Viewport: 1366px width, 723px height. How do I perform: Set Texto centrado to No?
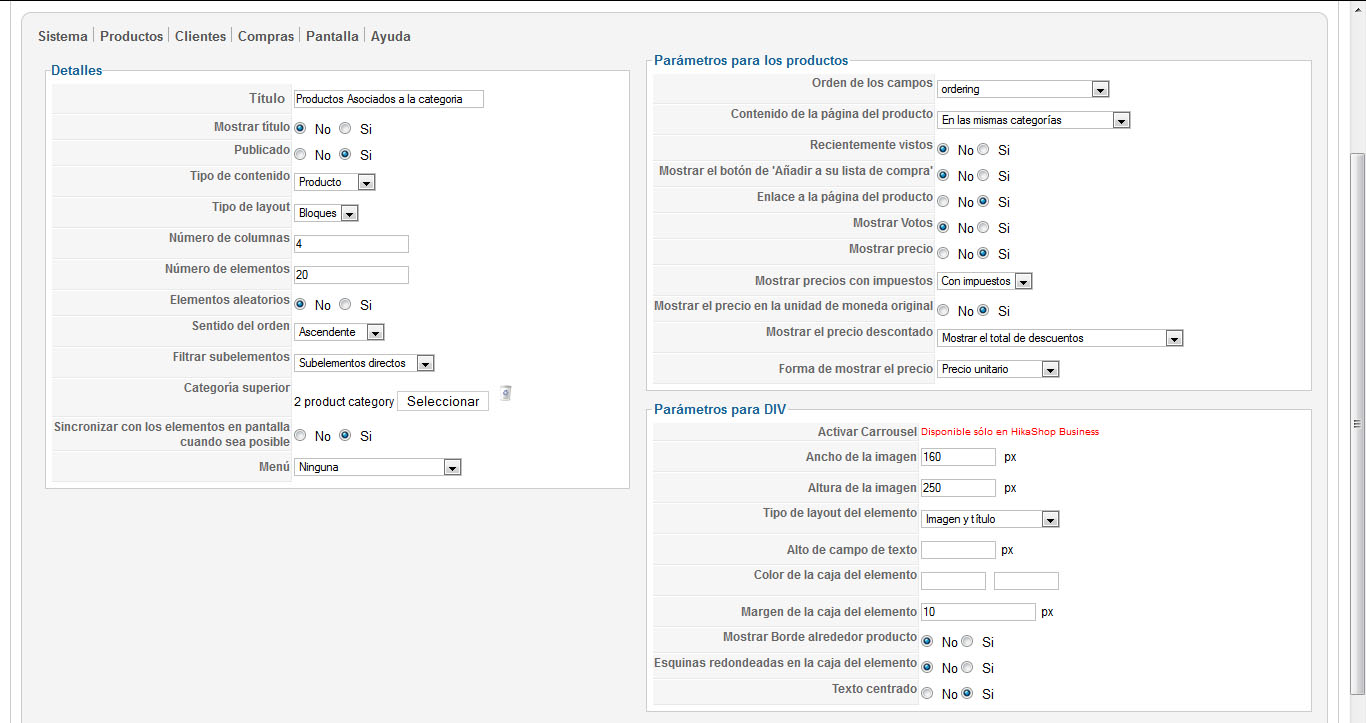coord(927,693)
